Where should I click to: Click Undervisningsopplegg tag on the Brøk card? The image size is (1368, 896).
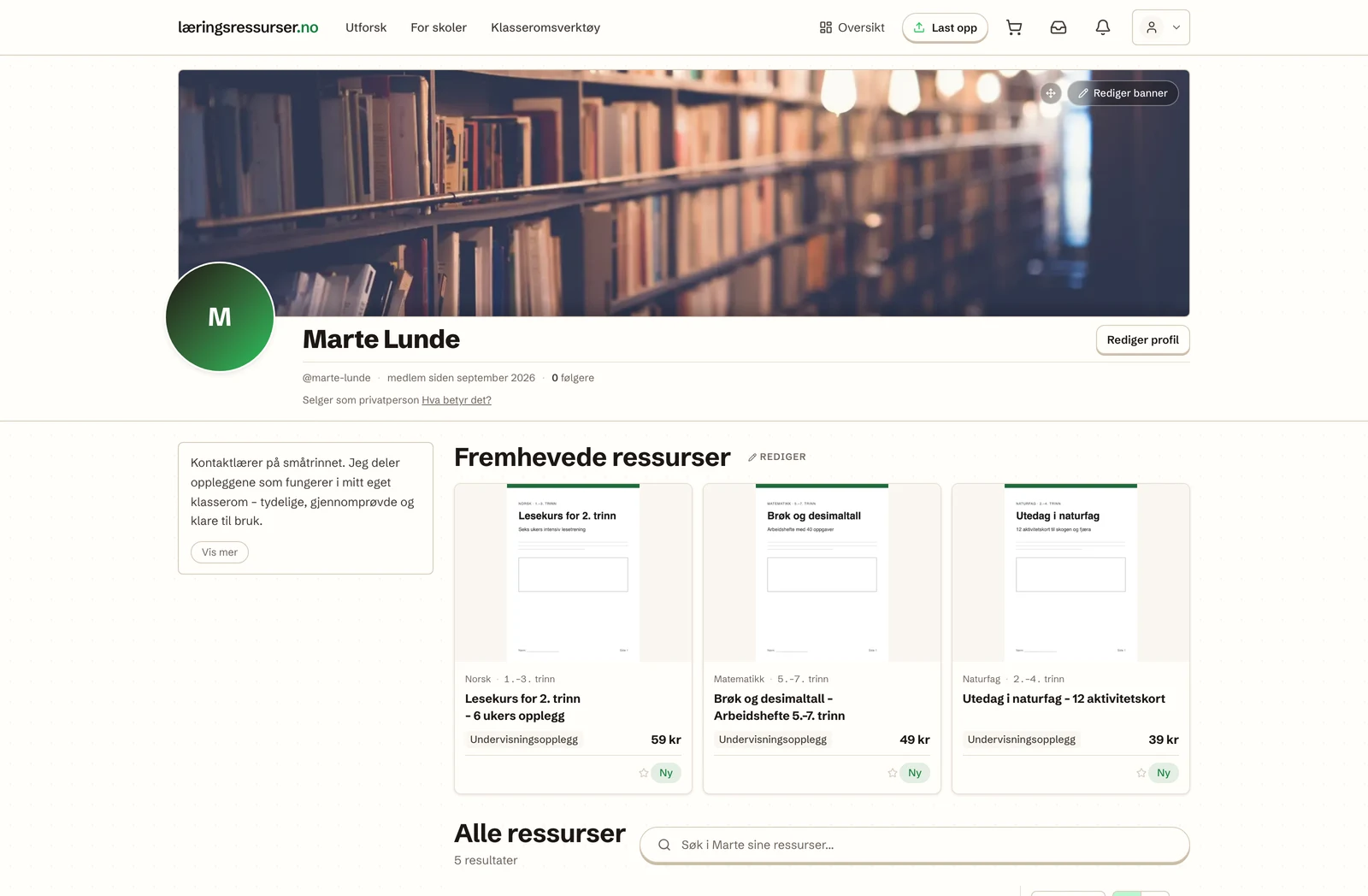[x=773, y=740]
